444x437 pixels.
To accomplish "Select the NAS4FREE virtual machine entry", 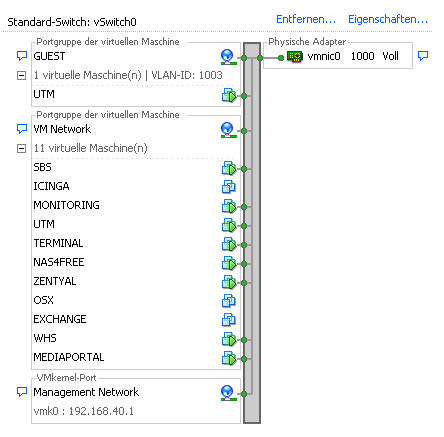I will click(x=59, y=262).
